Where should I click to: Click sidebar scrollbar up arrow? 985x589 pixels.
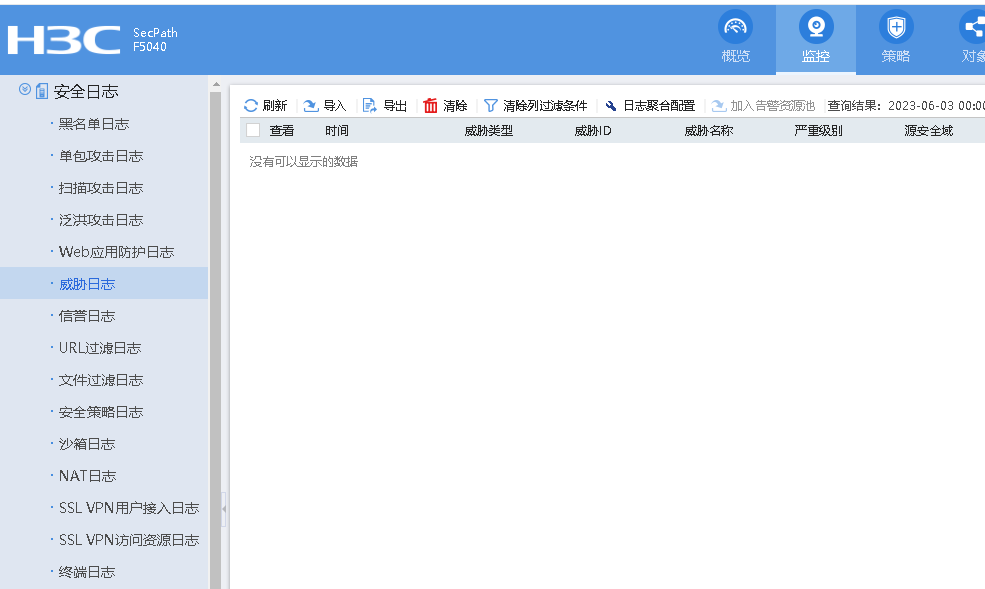click(216, 84)
